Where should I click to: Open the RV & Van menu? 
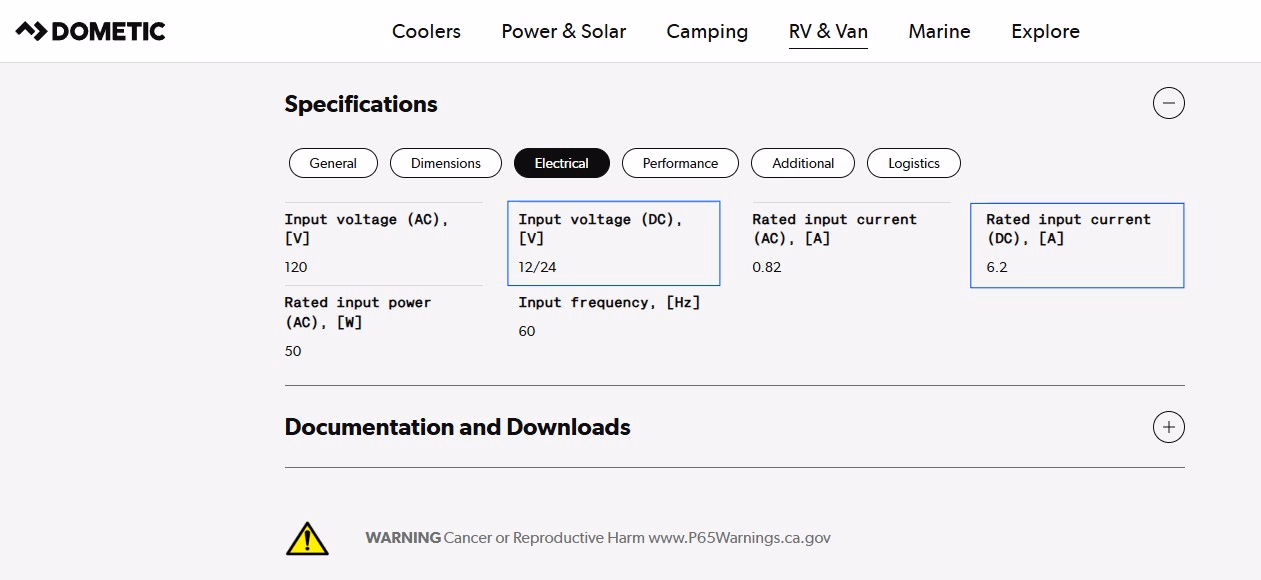(x=828, y=31)
